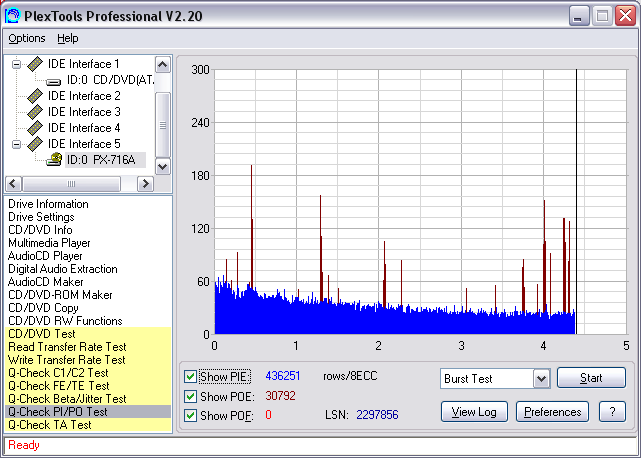Open Drive Information function

point(48,204)
